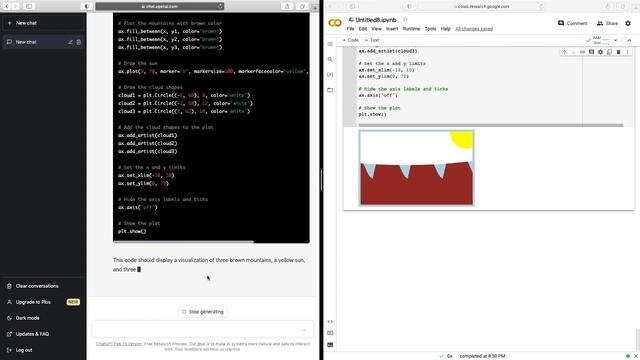Open the ChatGPT Feb 13 Version link
The height and width of the screenshot is (360, 640).
119,344
